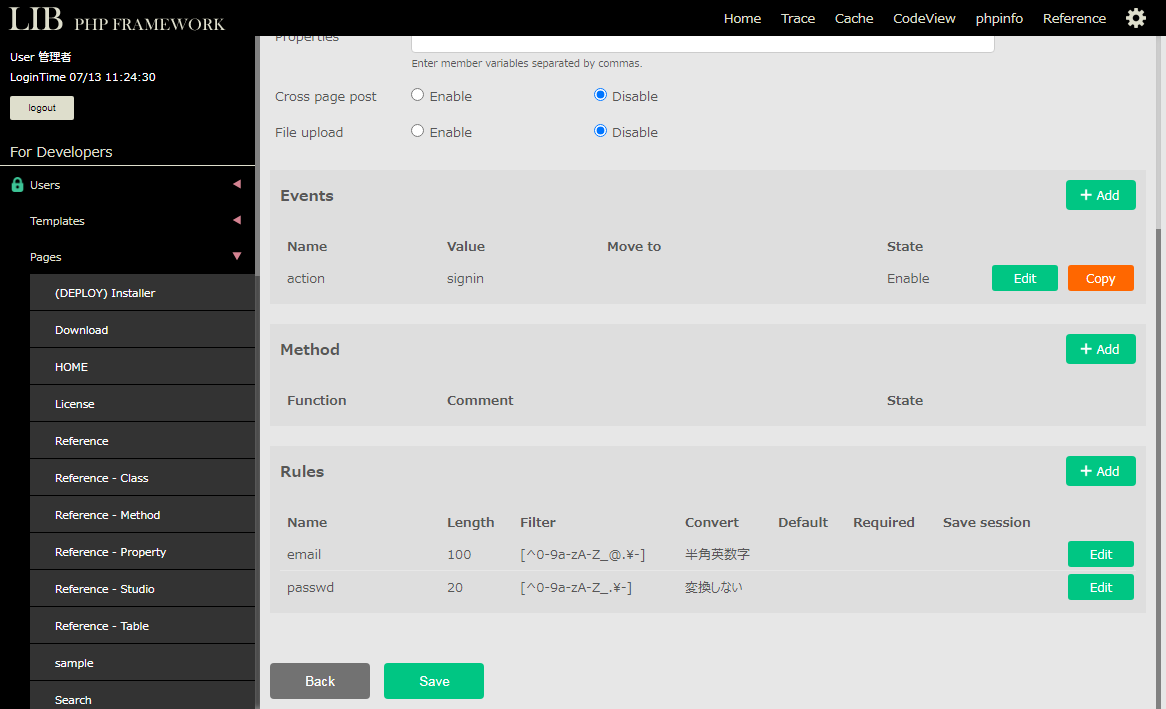This screenshot has width=1166, height=709.
Task: Click the Properties input field
Action: point(702,42)
